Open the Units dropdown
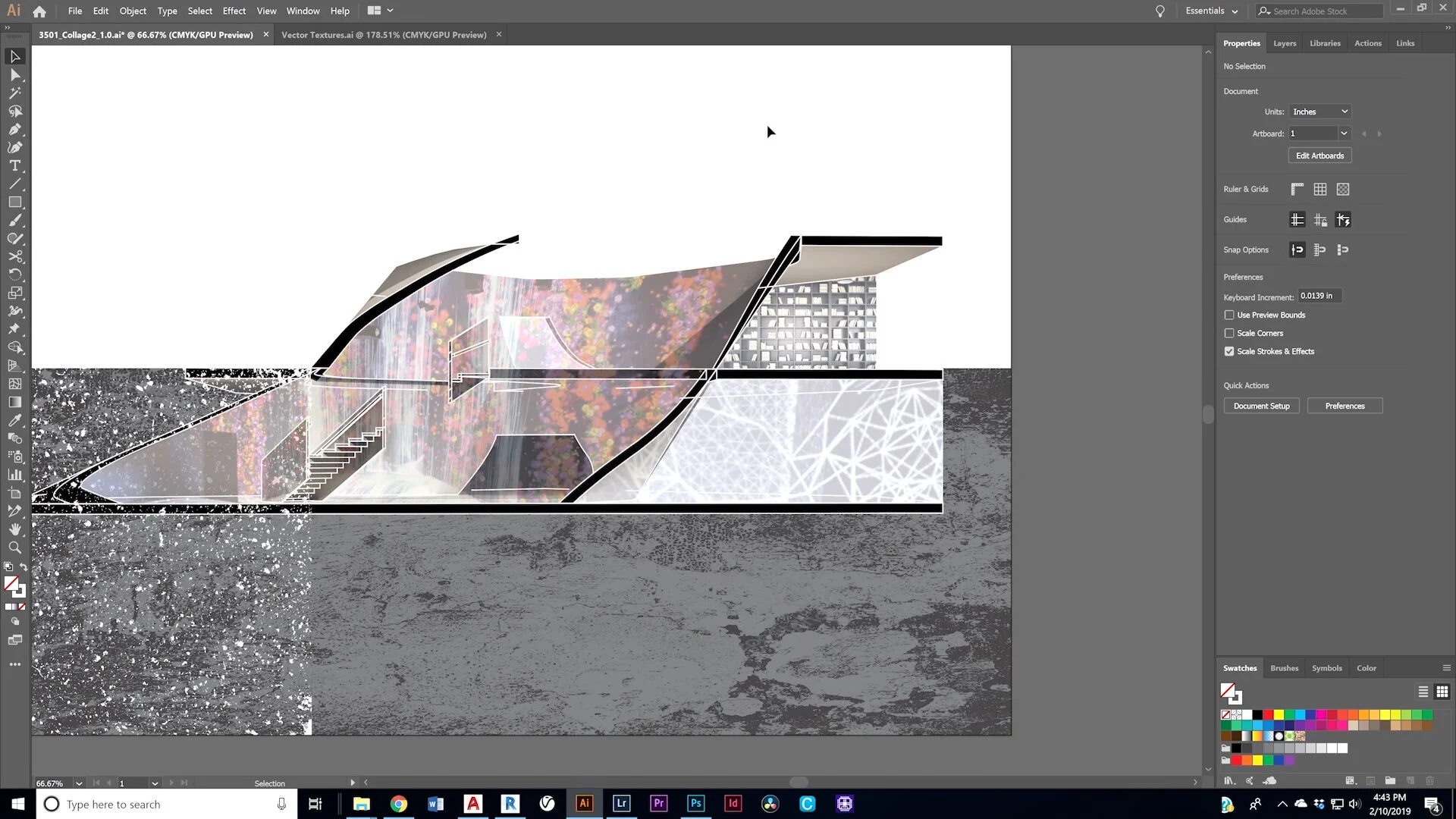The image size is (1456, 819). point(1319,111)
